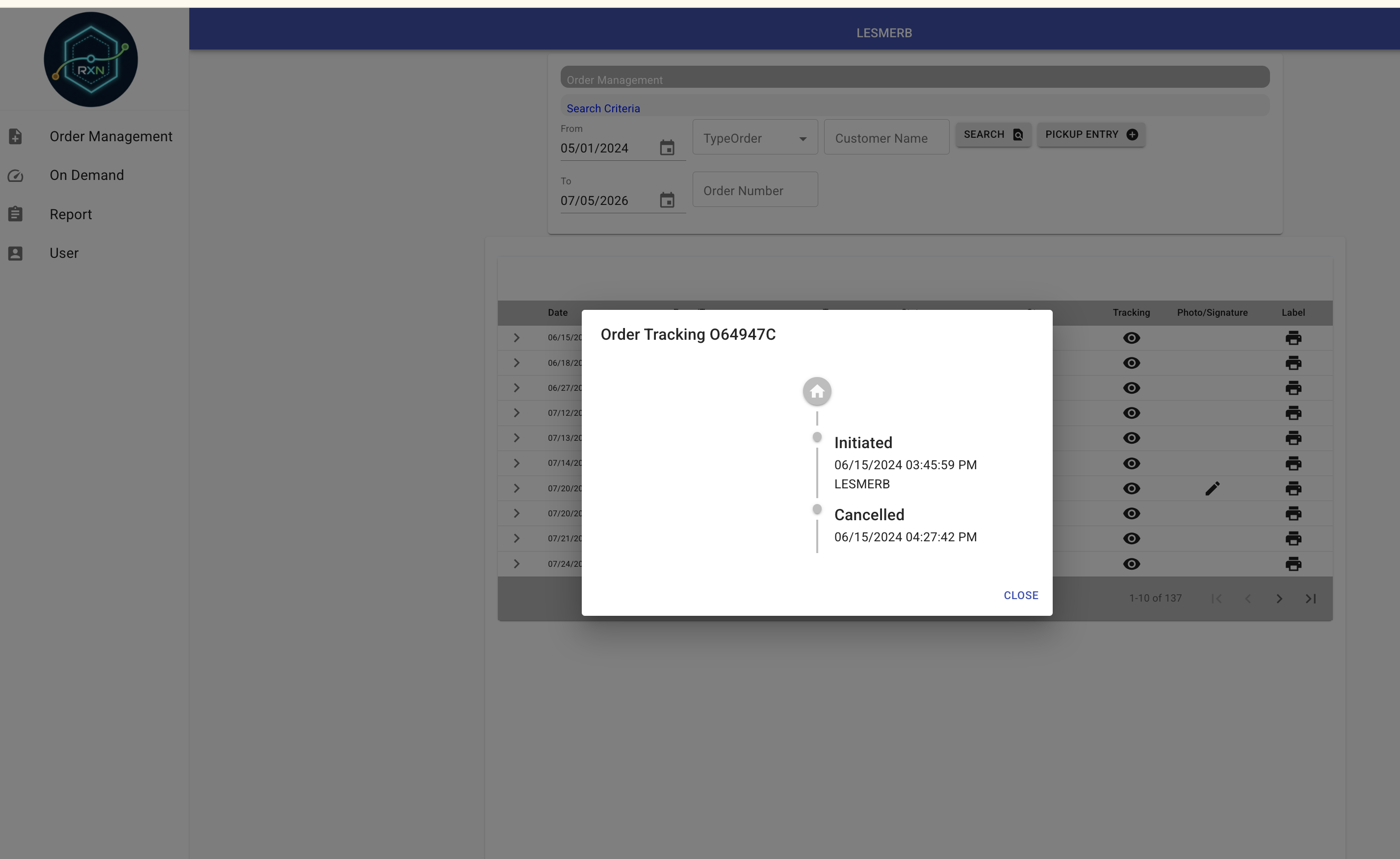Print label for the 07/24 row
Viewport: 1400px width, 859px height.
tap(1293, 564)
